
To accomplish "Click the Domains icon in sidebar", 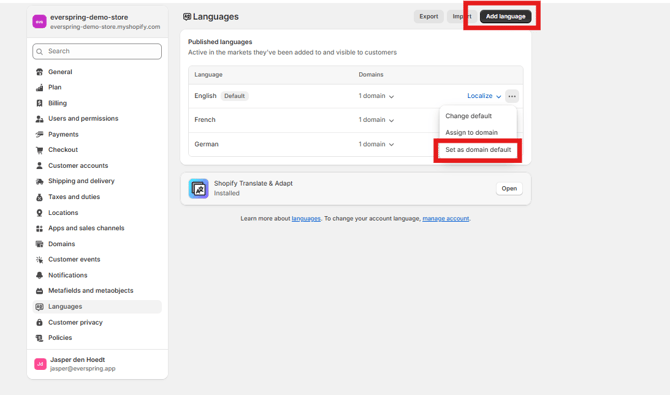I will pyautogui.click(x=39, y=244).
